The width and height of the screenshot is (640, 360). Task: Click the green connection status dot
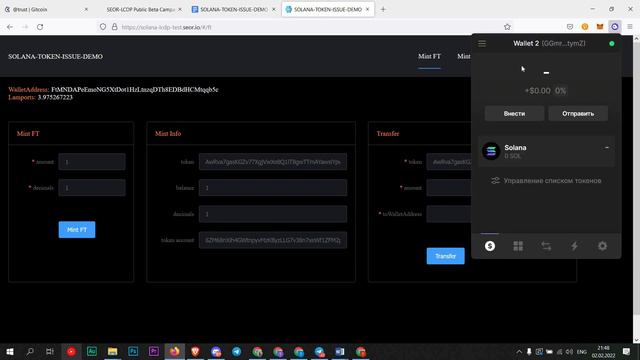point(611,43)
